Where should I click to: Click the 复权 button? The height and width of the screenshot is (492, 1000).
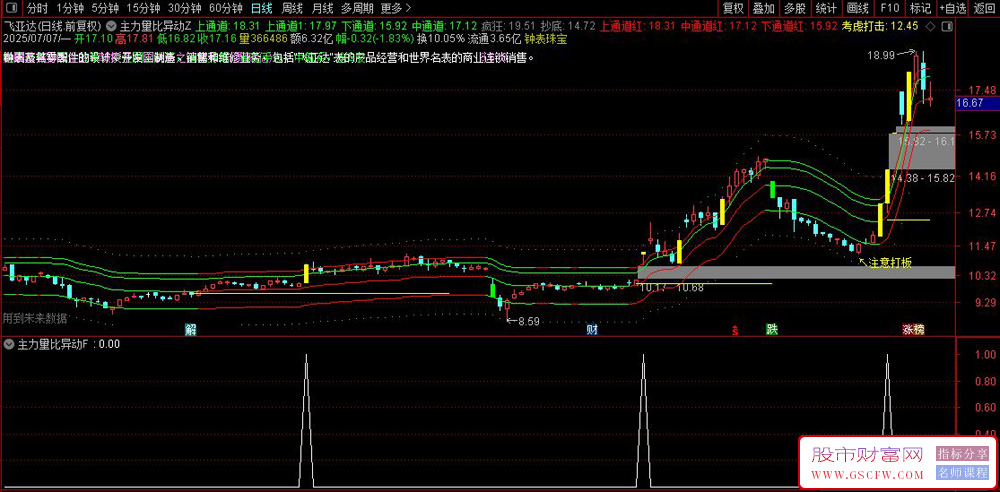[733, 8]
